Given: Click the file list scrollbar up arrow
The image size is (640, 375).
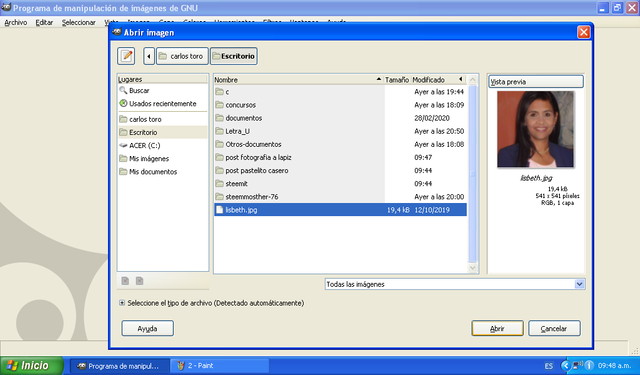Looking at the screenshot, I should click(473, 80).
